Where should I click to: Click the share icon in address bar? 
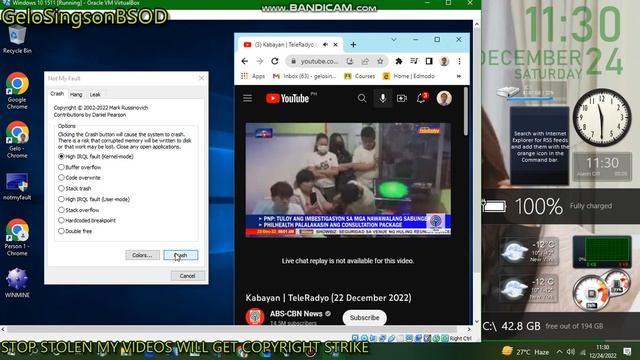[x=365, y=61]
